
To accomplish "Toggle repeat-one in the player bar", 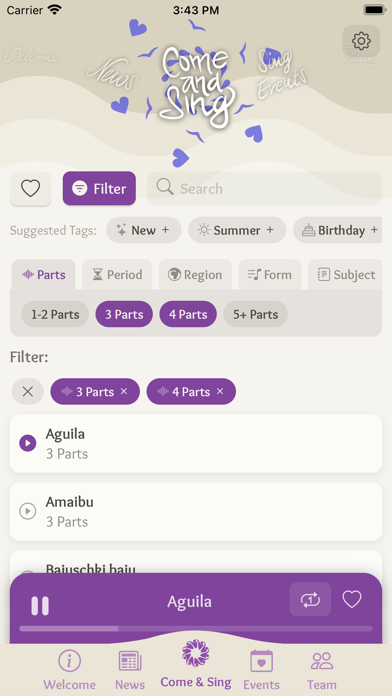I will [x=310, y=600].
